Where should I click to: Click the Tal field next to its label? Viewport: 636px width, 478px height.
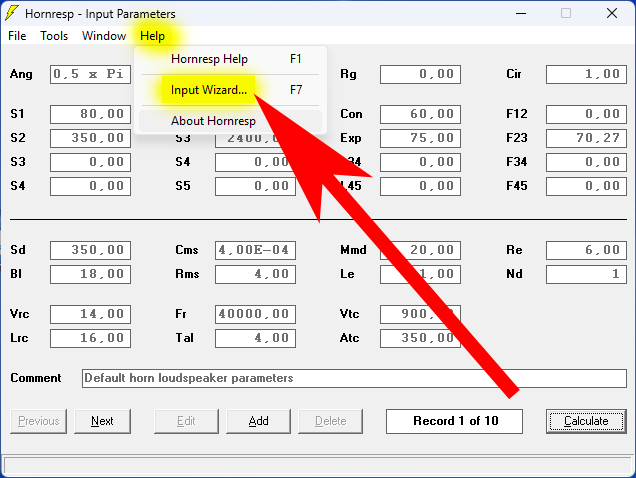pos(255,338)
